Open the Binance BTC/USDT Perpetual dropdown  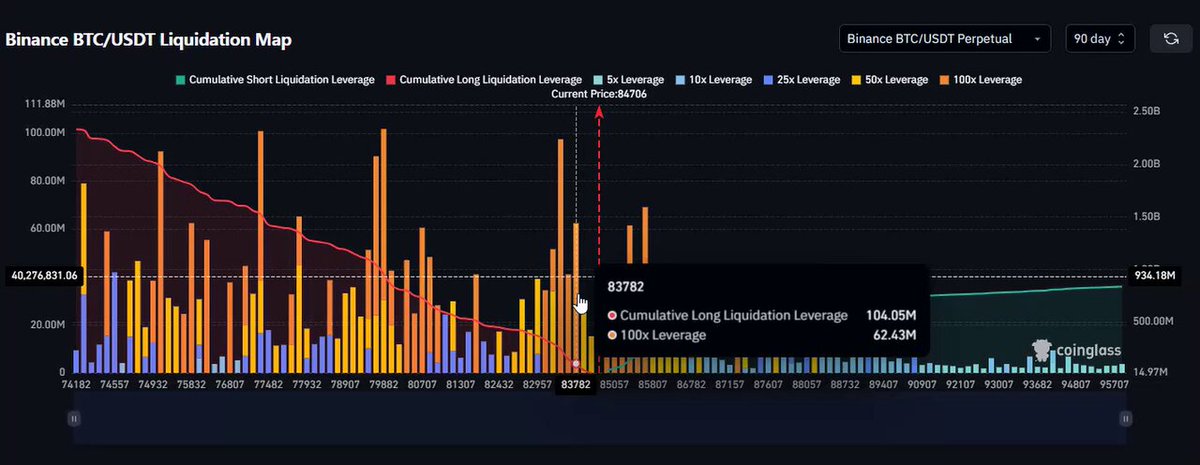pyautogui.click(x=945, y=39)
